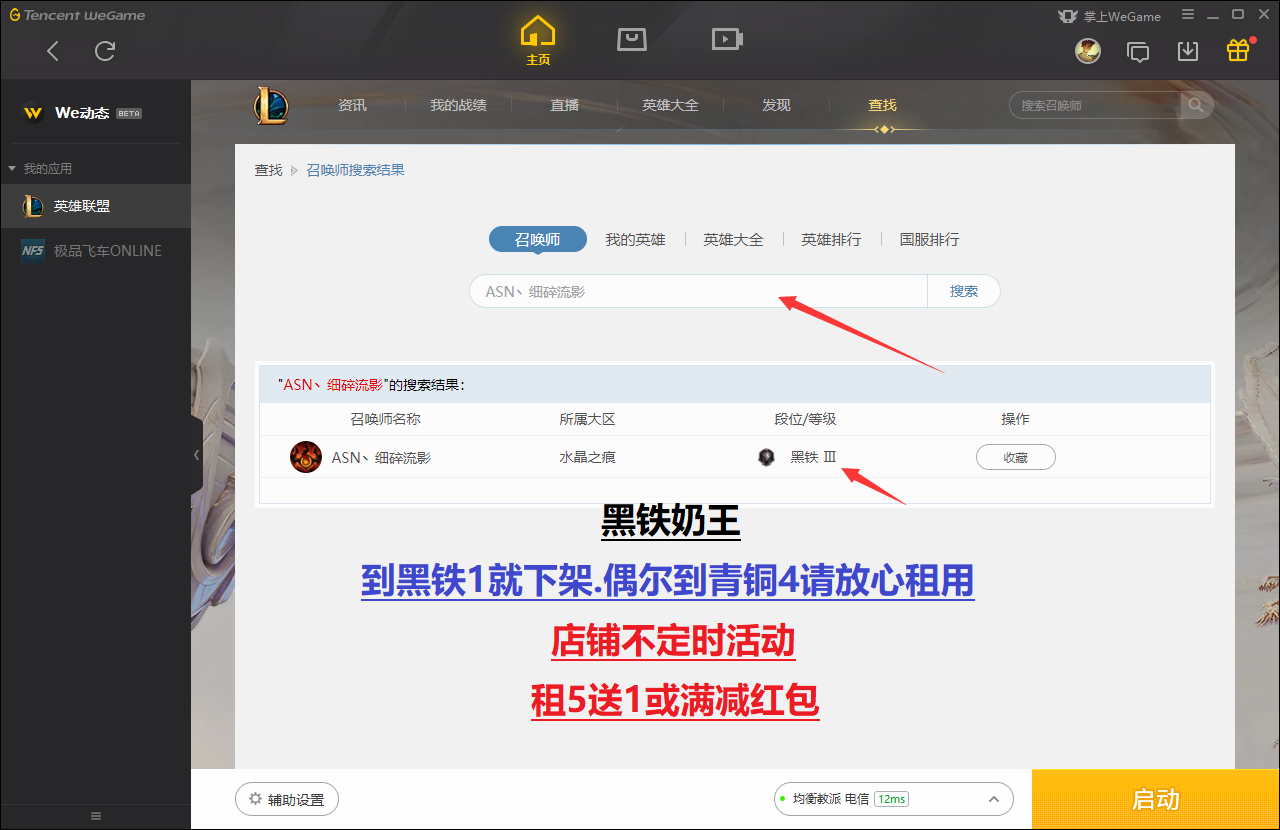Viewport: 1280px width, 830px height.
Task: Click the 查找 breadcrumb link
Action: (268, 170)
